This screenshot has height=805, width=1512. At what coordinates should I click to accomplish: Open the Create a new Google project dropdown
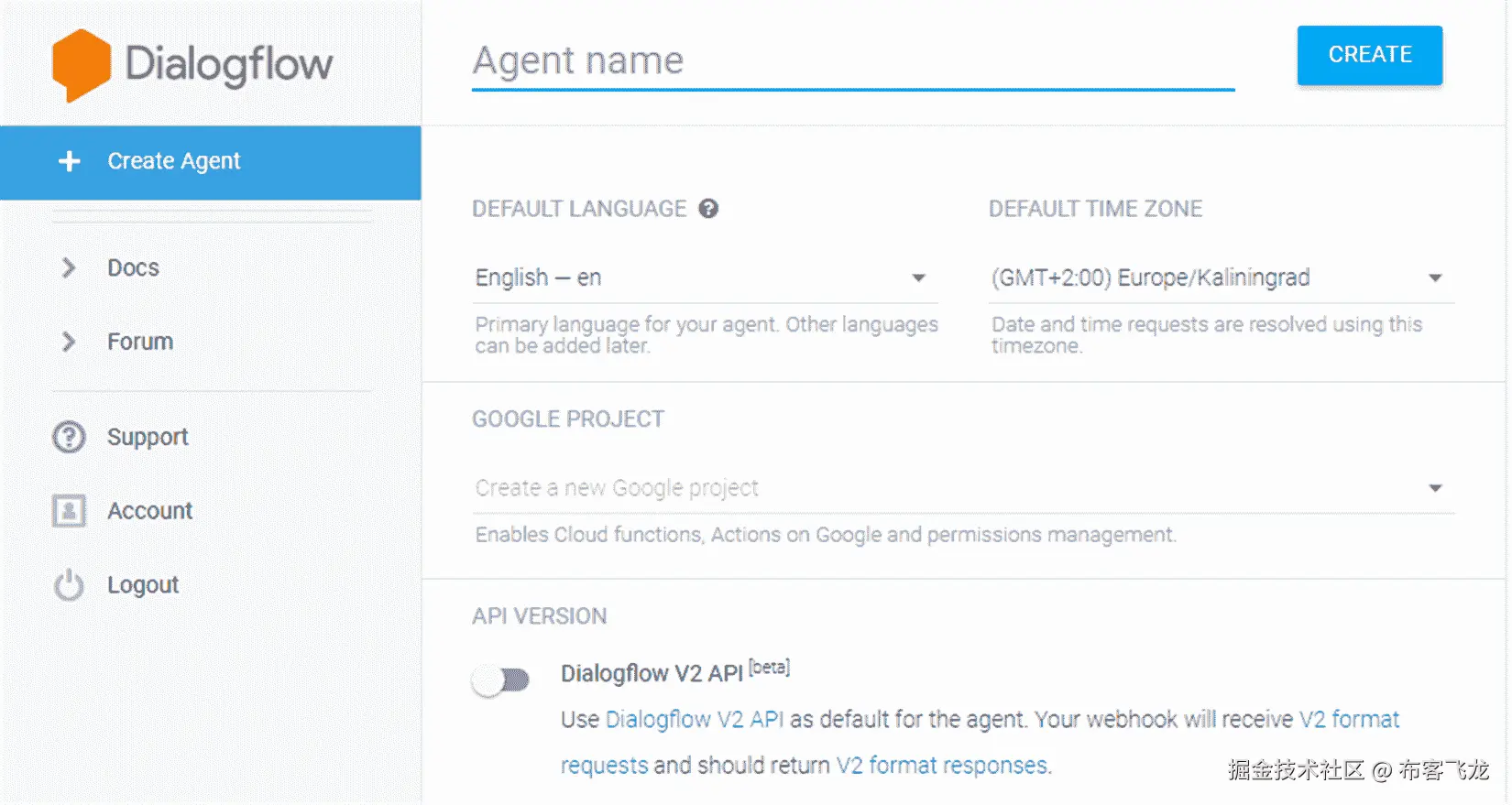point(963,488)
